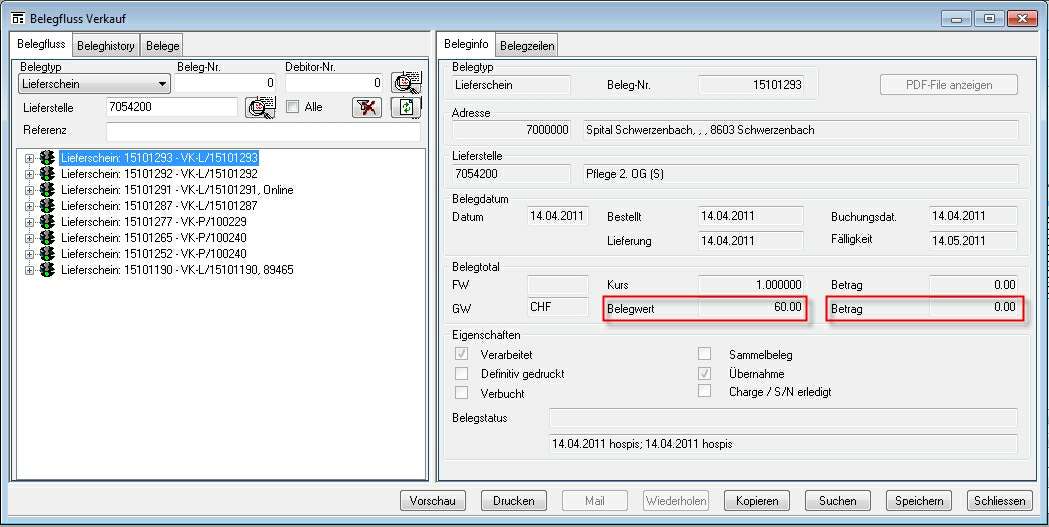Click traffic light icon of Lieferschein 15101190
Viewport: 1049px width, 527px height.
pos(47,270)
